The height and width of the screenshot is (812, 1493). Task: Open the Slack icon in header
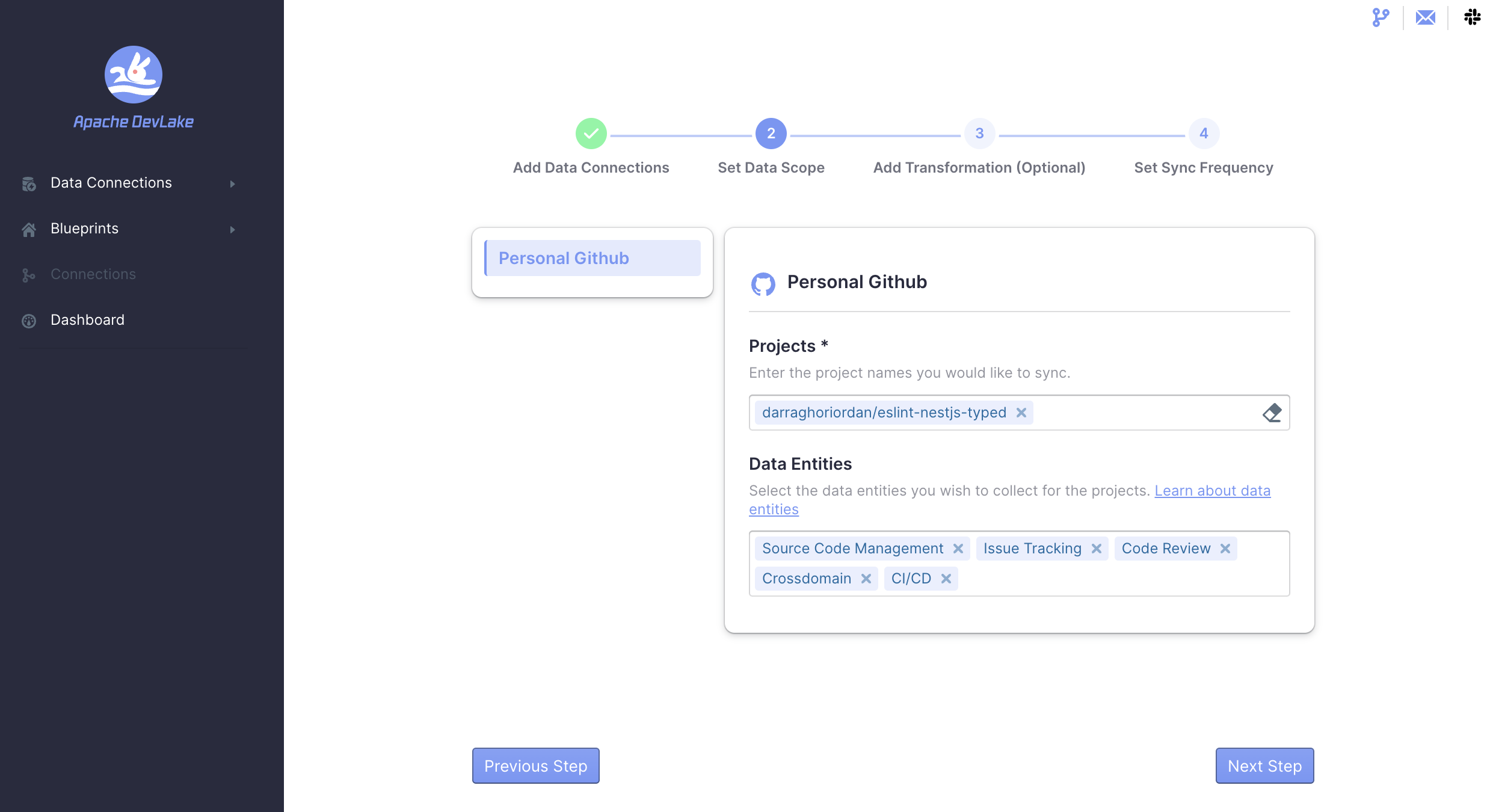click(x=1472, y=17)
